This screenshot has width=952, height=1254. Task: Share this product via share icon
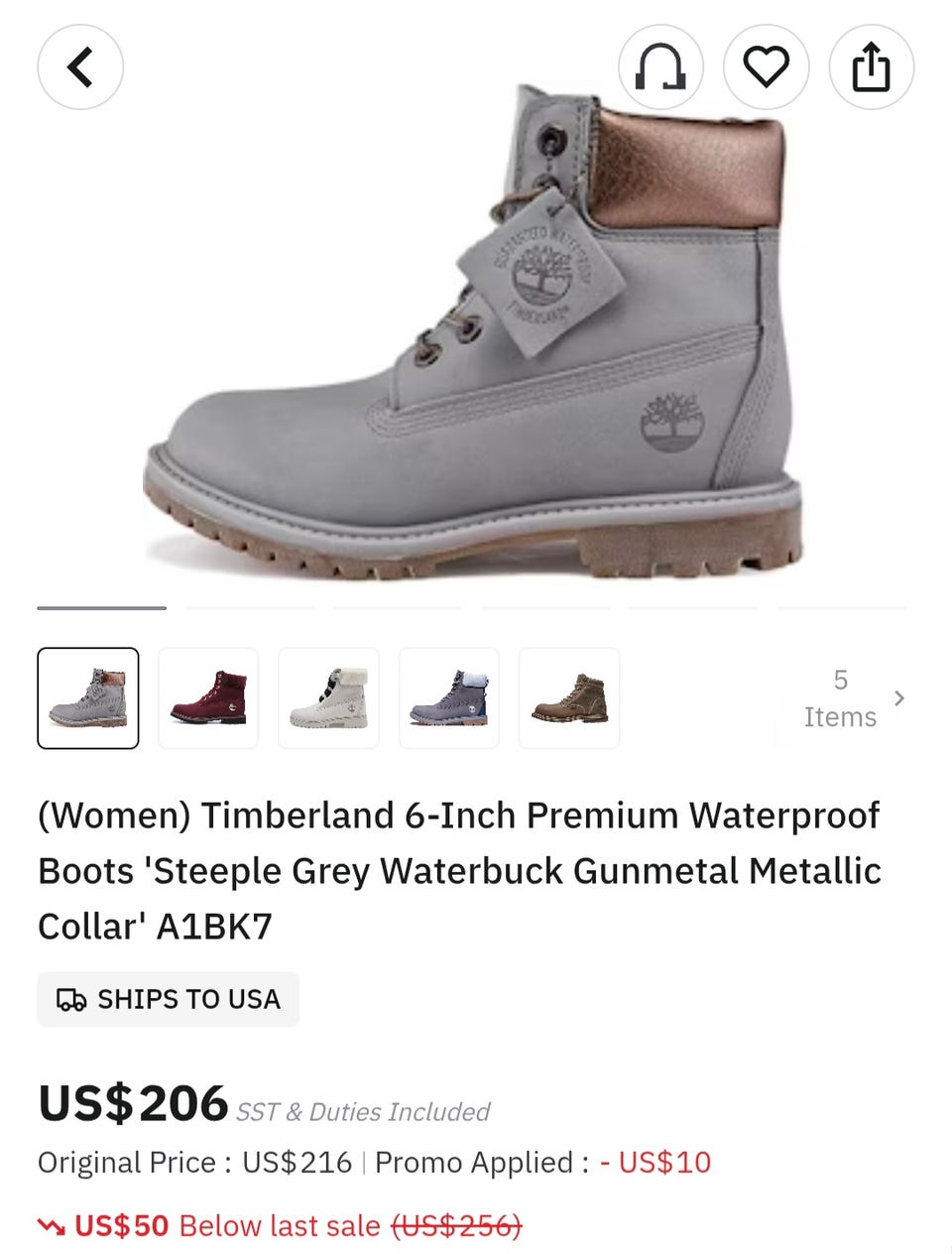pos(872,67)
